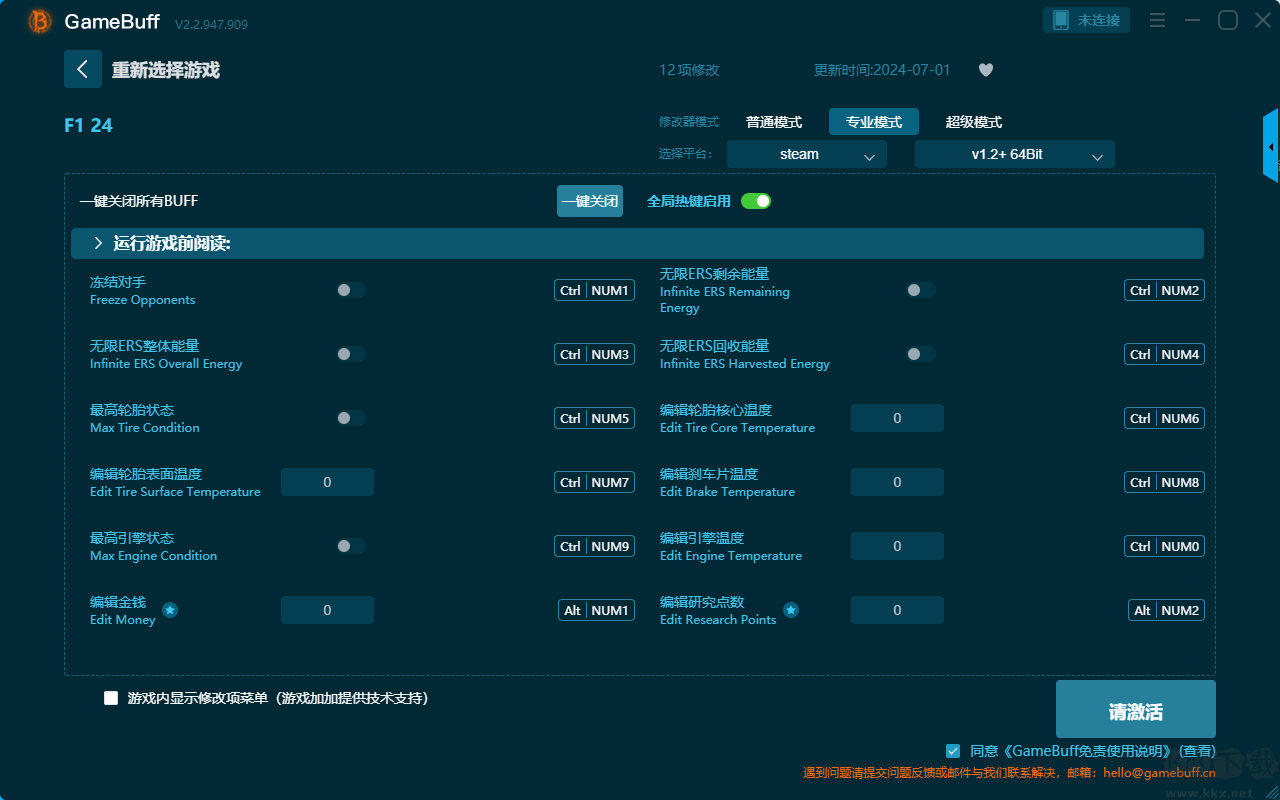
Task: Click star badge next to Edit Money
Action: click(x=170, y=610)
